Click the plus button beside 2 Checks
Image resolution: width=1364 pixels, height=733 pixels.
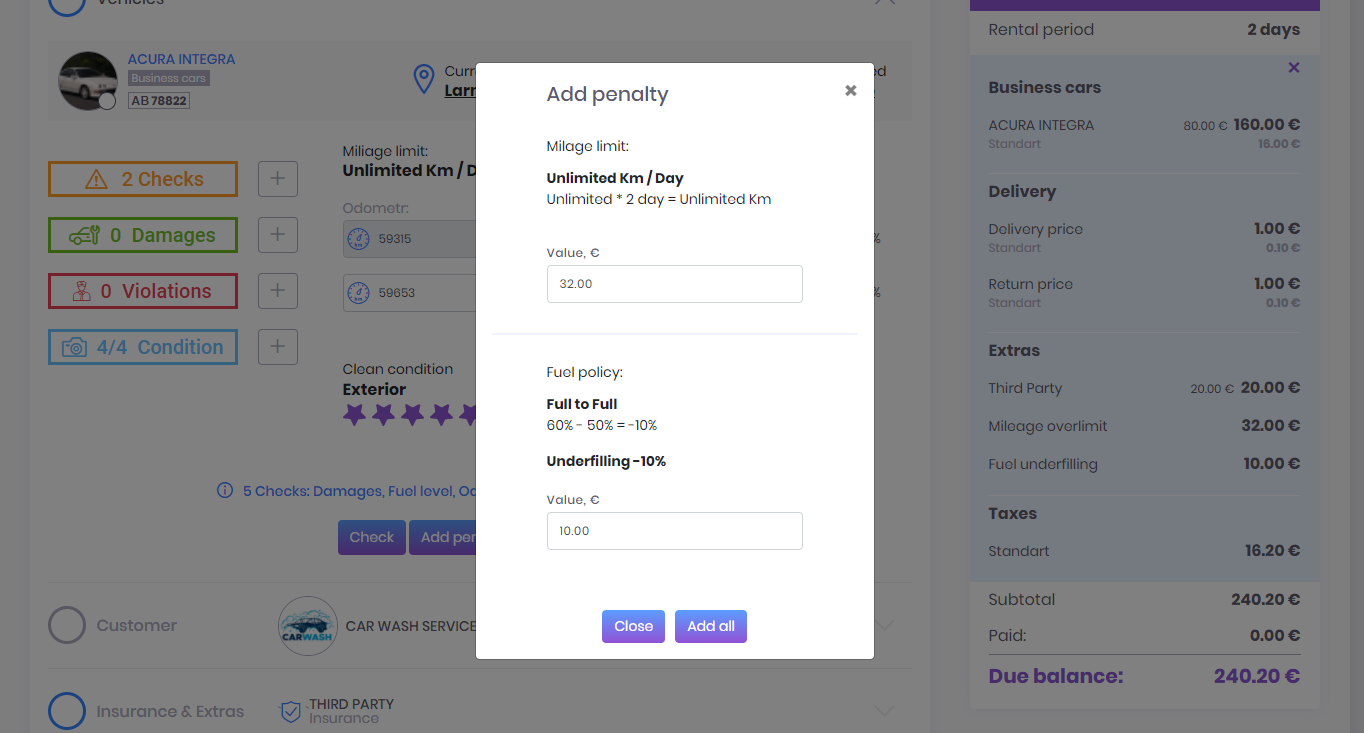point(278,179)
